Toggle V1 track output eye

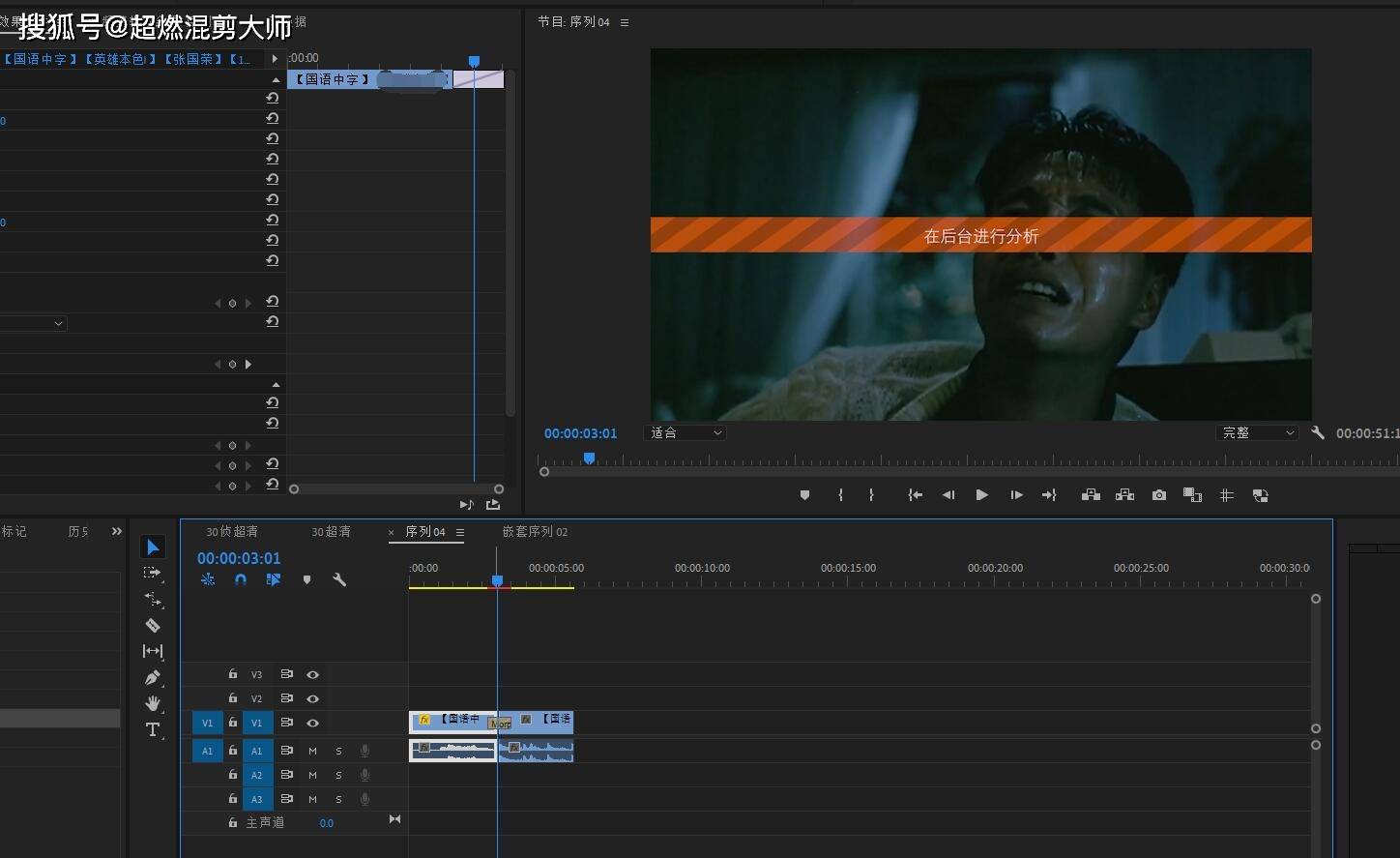coord(312,723)
